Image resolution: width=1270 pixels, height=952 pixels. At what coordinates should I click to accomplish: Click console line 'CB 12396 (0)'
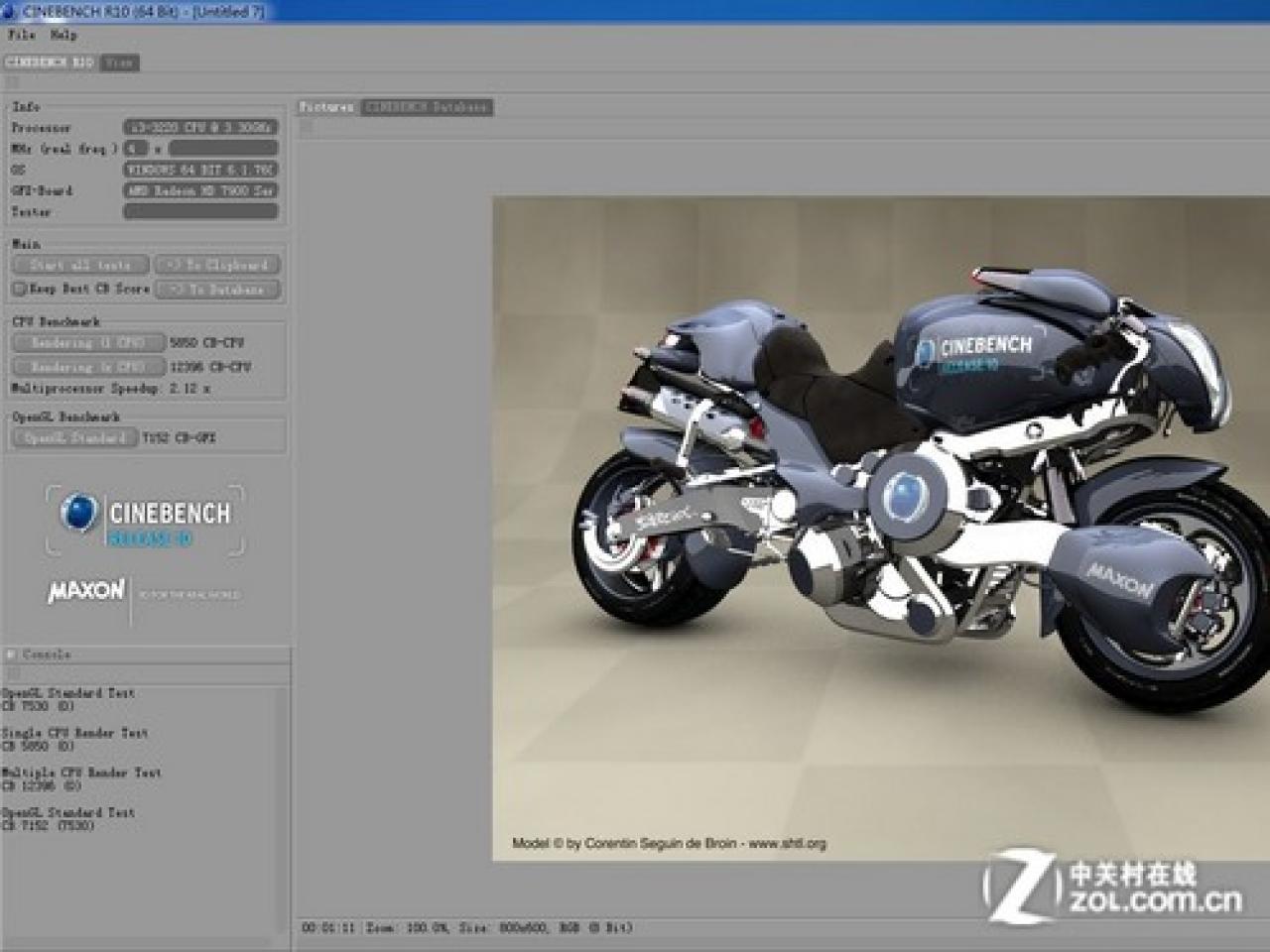42,785
